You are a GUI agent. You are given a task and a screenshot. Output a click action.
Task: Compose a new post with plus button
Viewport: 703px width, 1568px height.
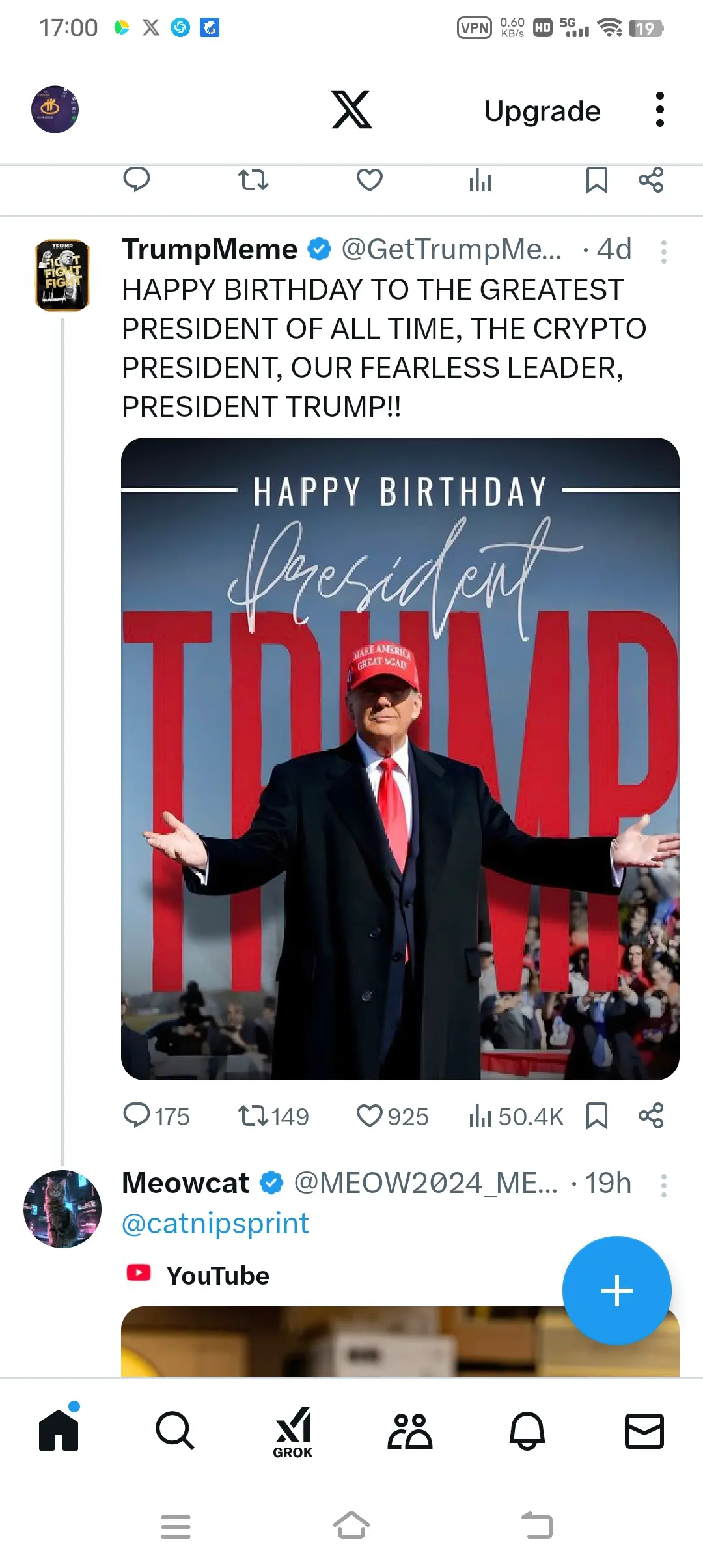click(616, 1291)
